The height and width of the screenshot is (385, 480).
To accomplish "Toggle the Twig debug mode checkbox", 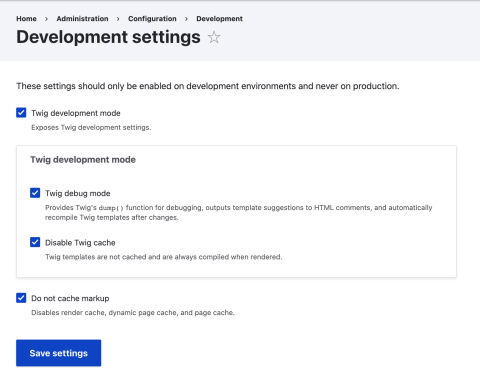I will coord(35,193).
